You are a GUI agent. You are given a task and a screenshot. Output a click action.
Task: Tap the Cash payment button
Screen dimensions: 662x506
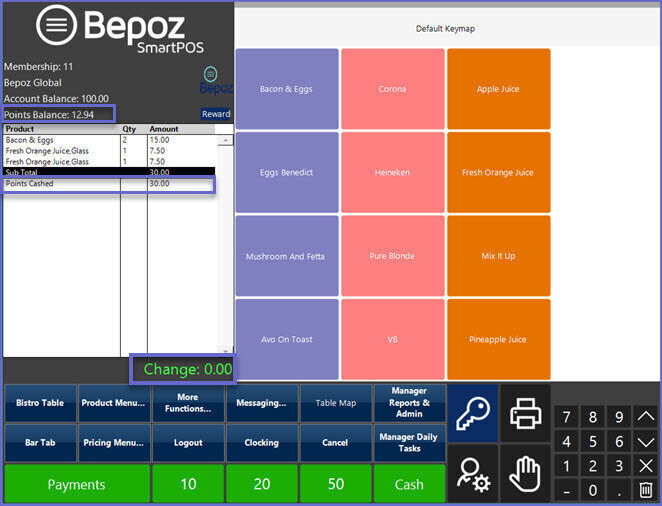[x=409, y=484]
